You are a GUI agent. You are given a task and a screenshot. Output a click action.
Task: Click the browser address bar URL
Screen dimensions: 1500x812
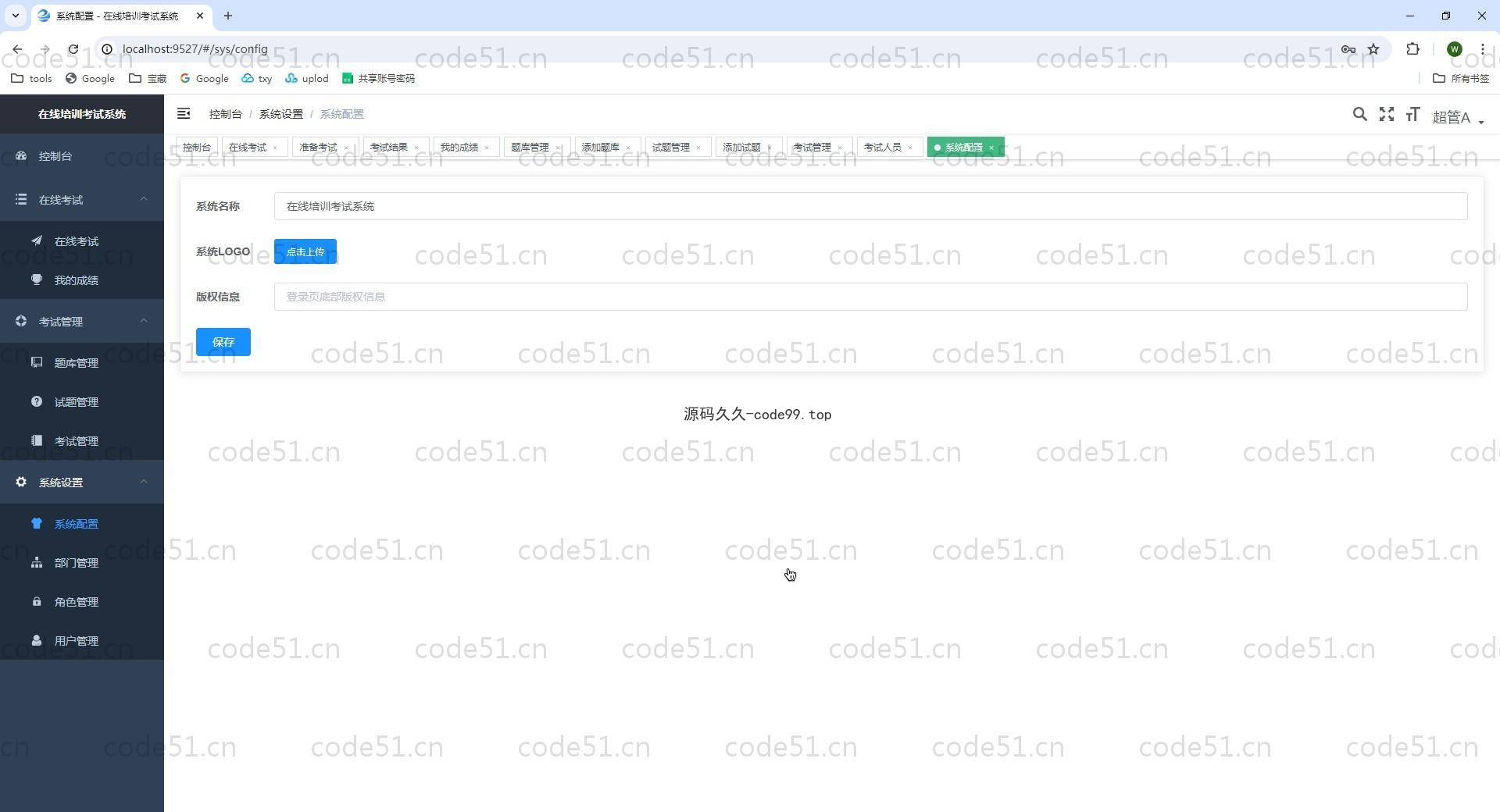[x=195, y=49]
